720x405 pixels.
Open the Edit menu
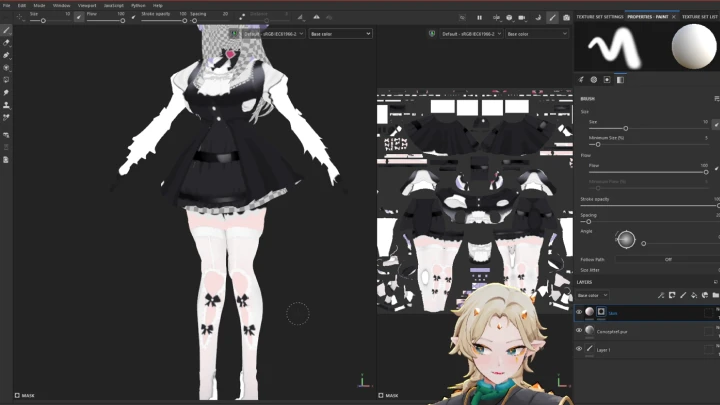(x=22, y=6)
